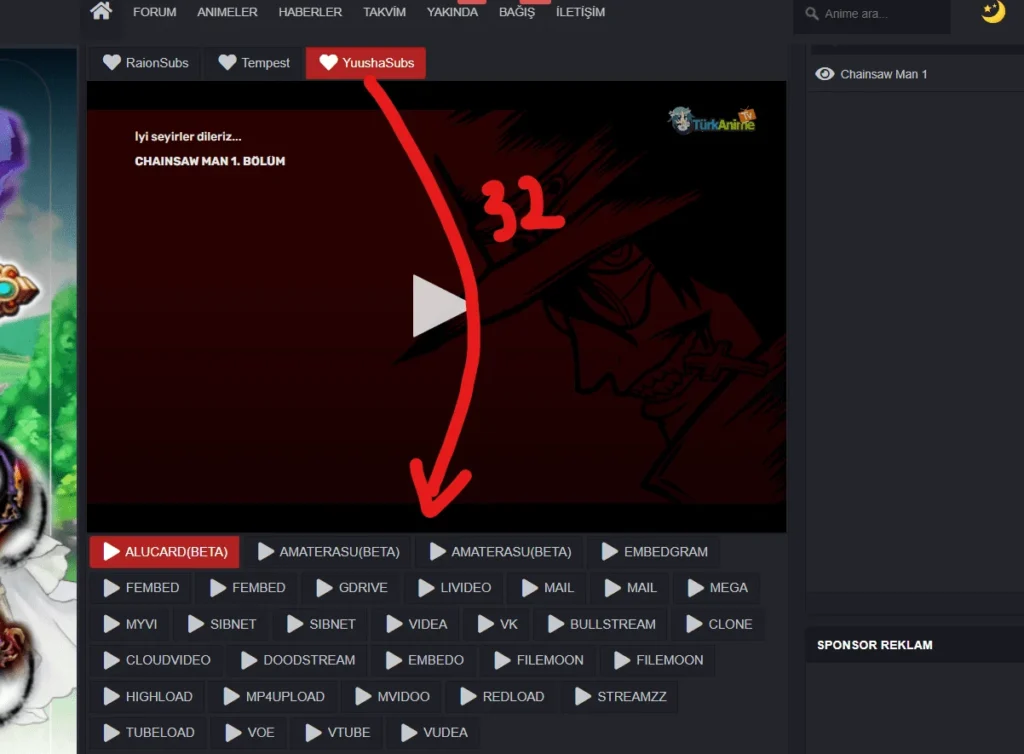Open the FORUM menu item
The height and width of the screenshot is (754, 1024).
(154, 12)
